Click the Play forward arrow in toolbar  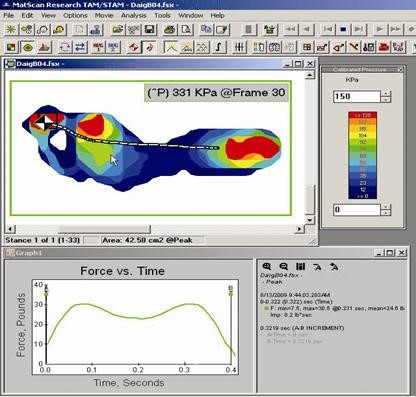pos(380,30)
